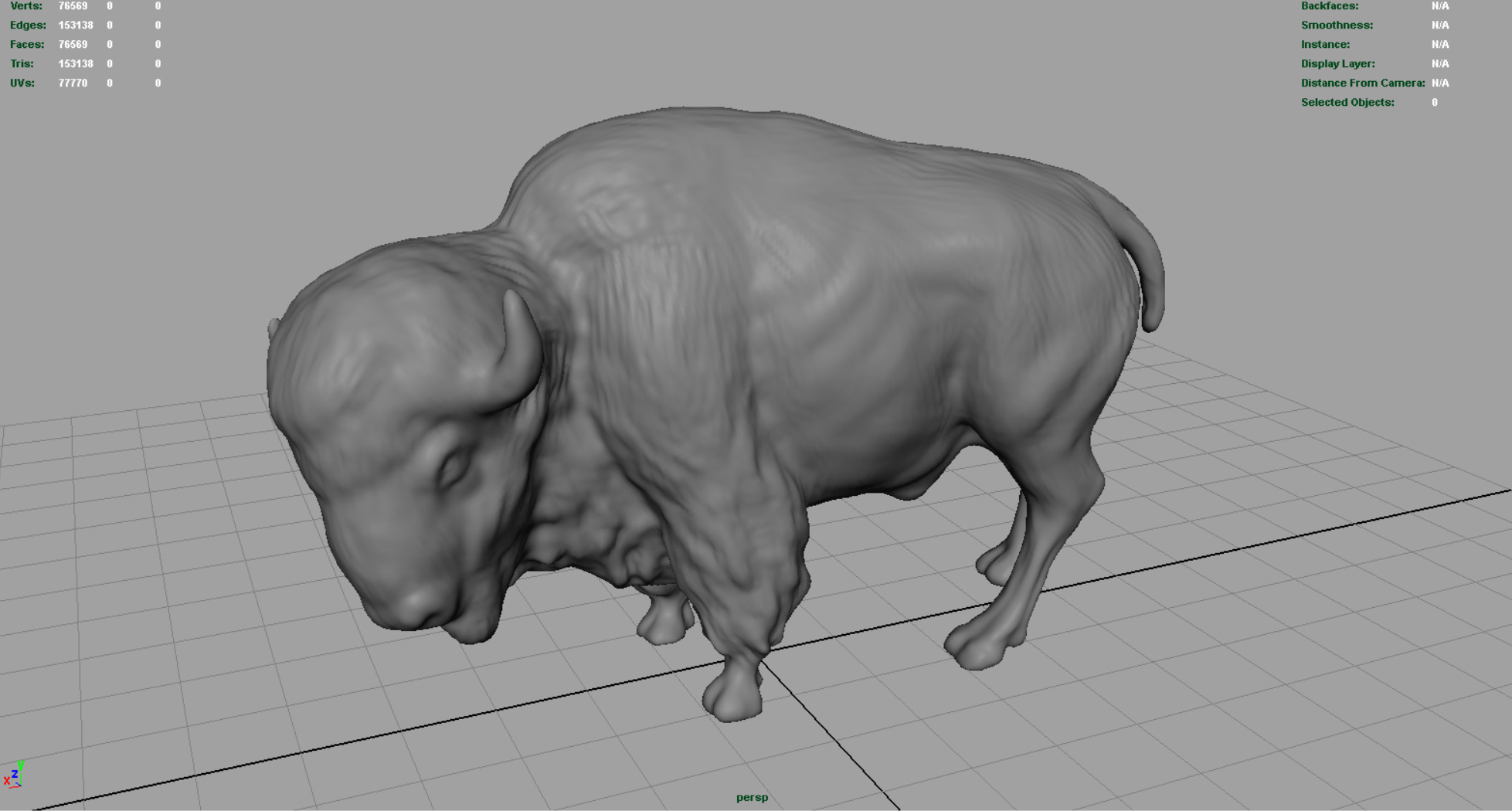Click the red X axis label of the axis indicator

click(x=7, y=781)
